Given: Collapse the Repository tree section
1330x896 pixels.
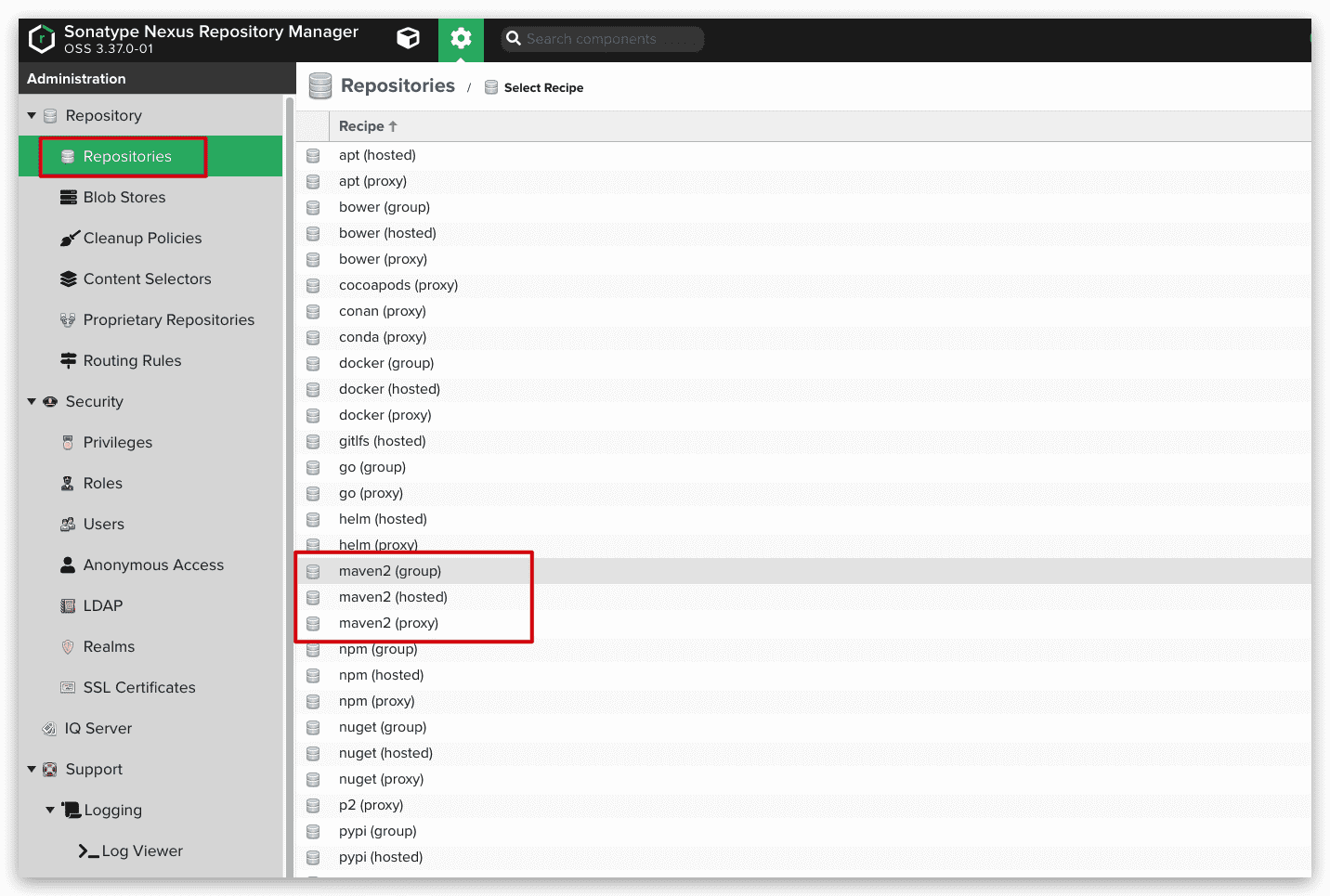Looking at the screenshot, I should 32,115.
